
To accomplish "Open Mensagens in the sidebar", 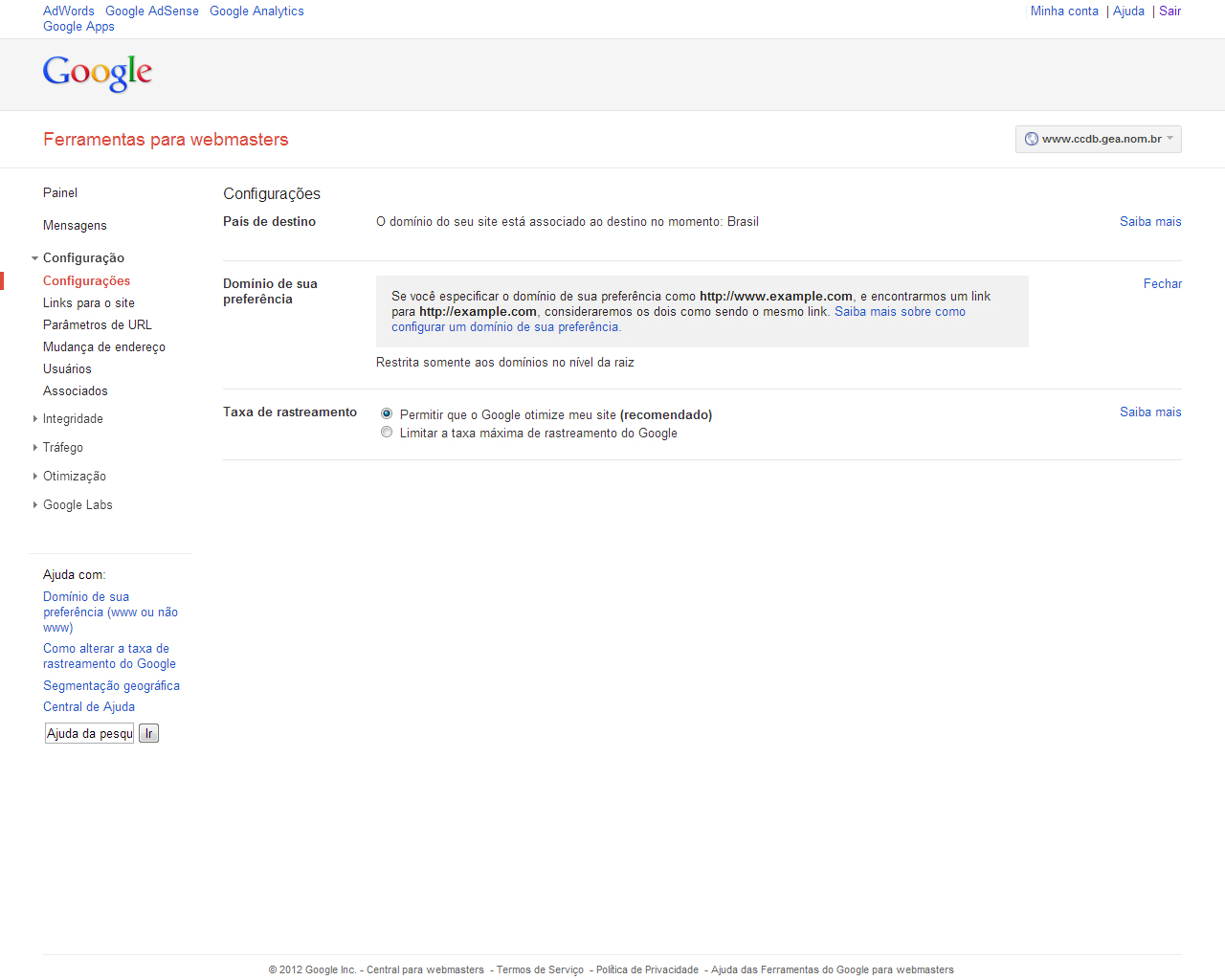I will pyautogui.click(x=75, y=225).
